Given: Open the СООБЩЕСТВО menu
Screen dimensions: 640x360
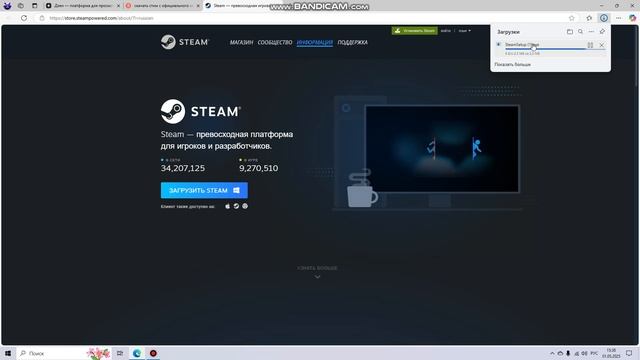Looking at the screenshot, I should [x=275, y=42].
